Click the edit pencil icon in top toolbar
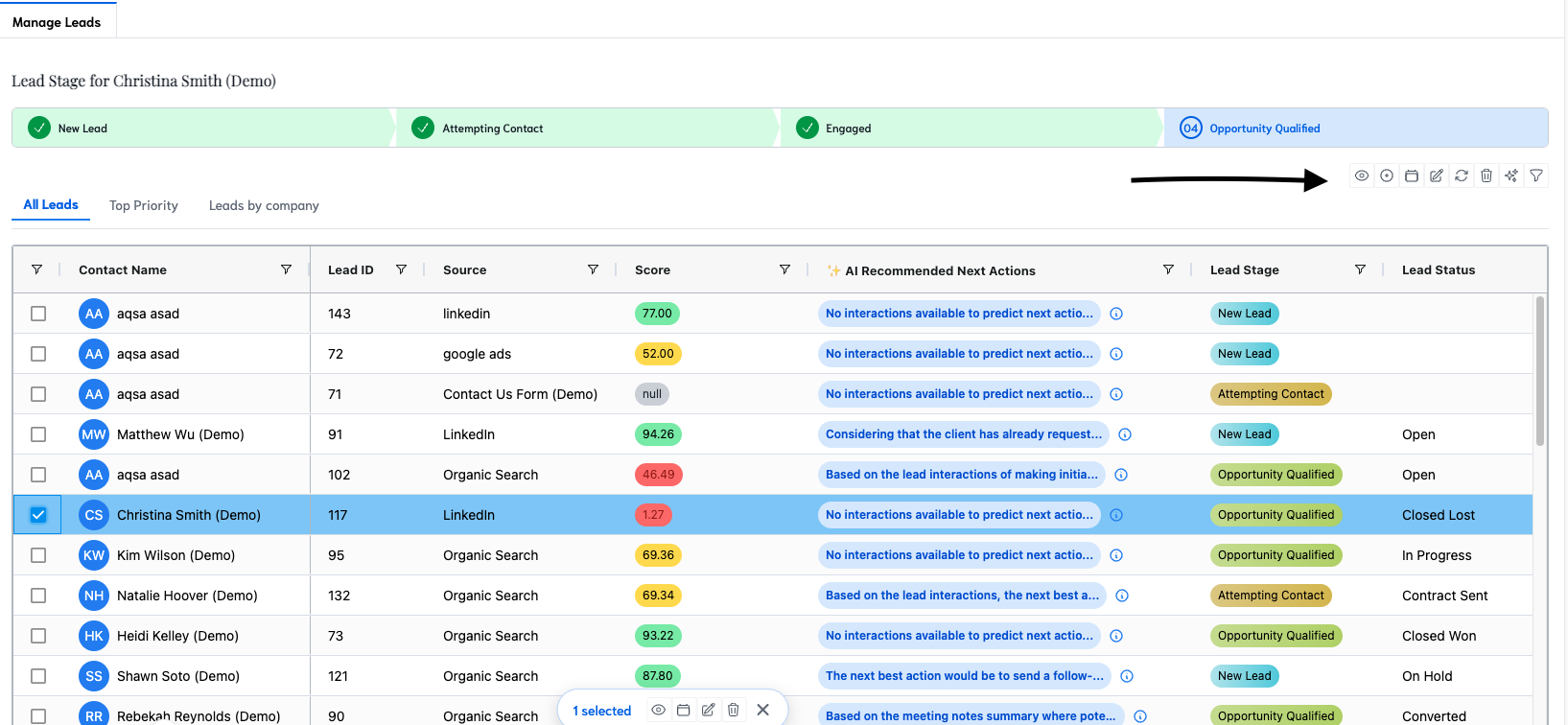 [x=1436, y=175]
